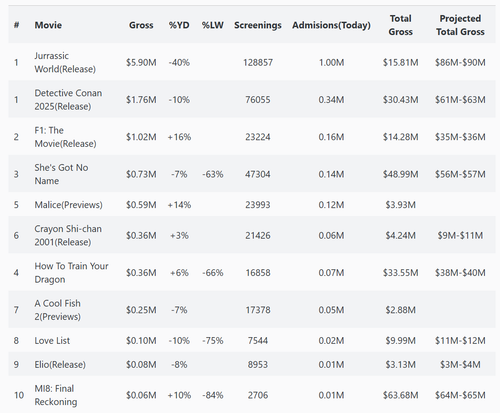Select MI8: Final Reckoning title
The image size is (500, 413).
(56, 395)
